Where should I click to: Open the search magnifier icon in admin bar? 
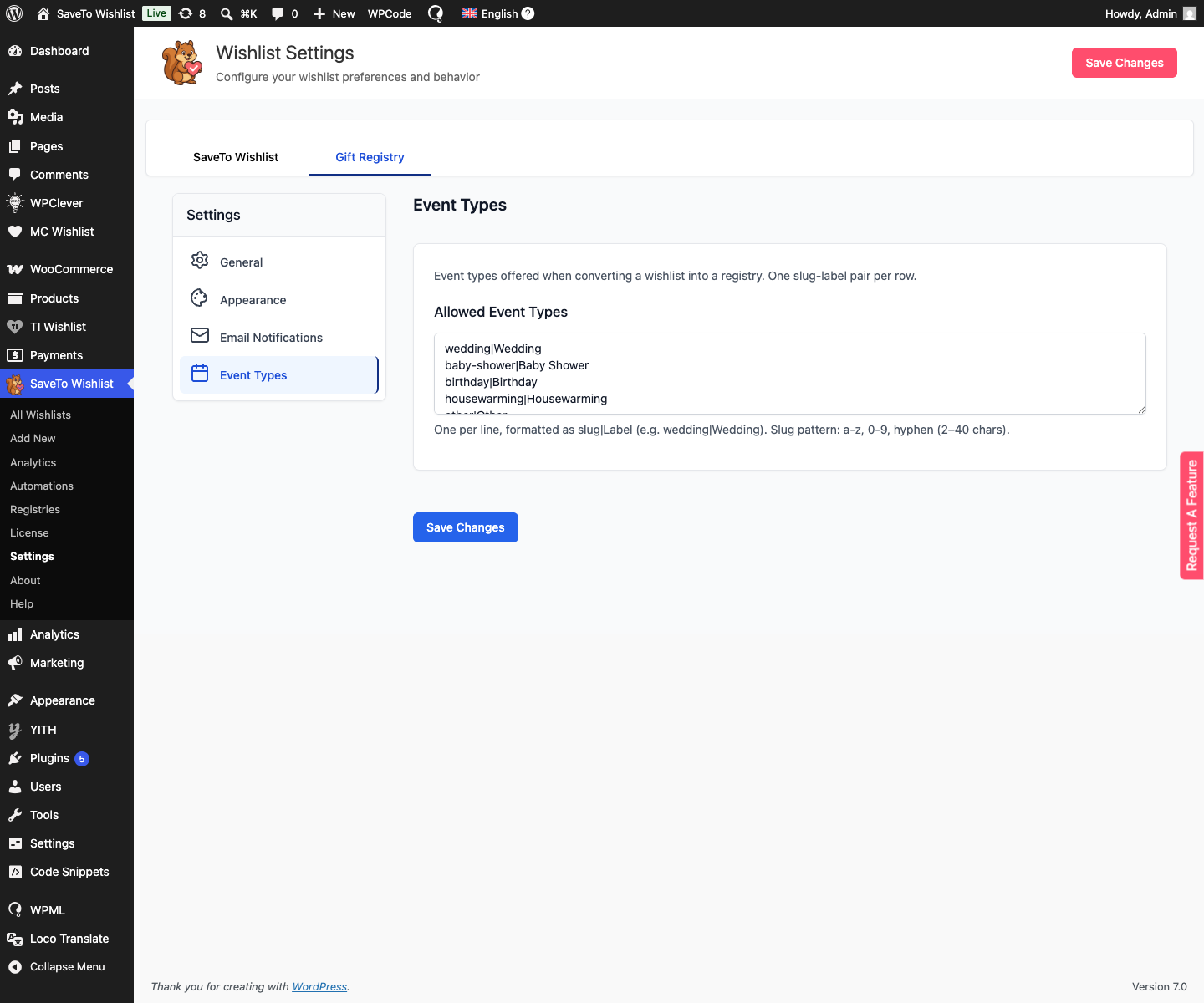tap(227, 13)
